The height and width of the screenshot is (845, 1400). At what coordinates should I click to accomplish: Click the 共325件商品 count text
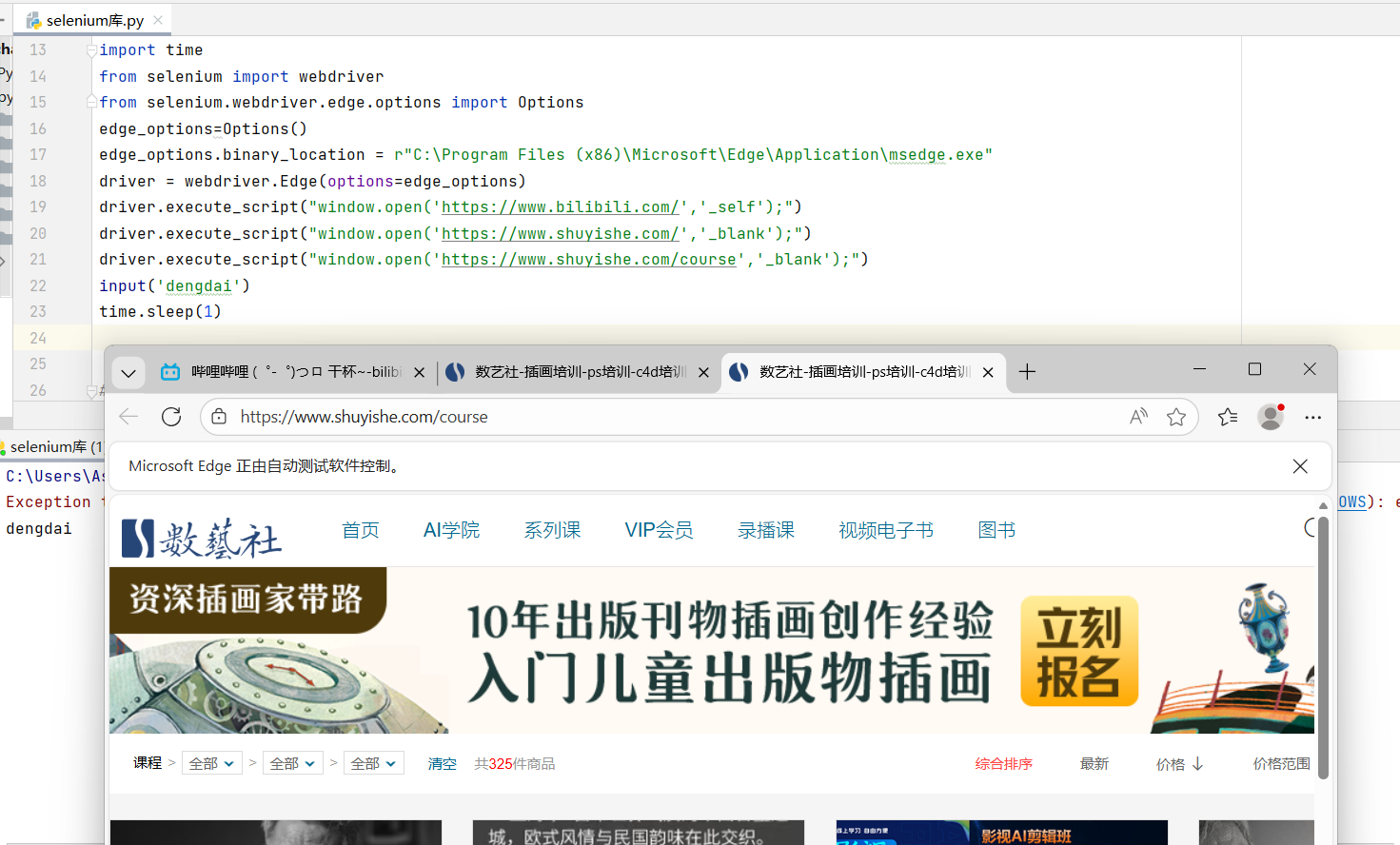(x=514, y=764)
